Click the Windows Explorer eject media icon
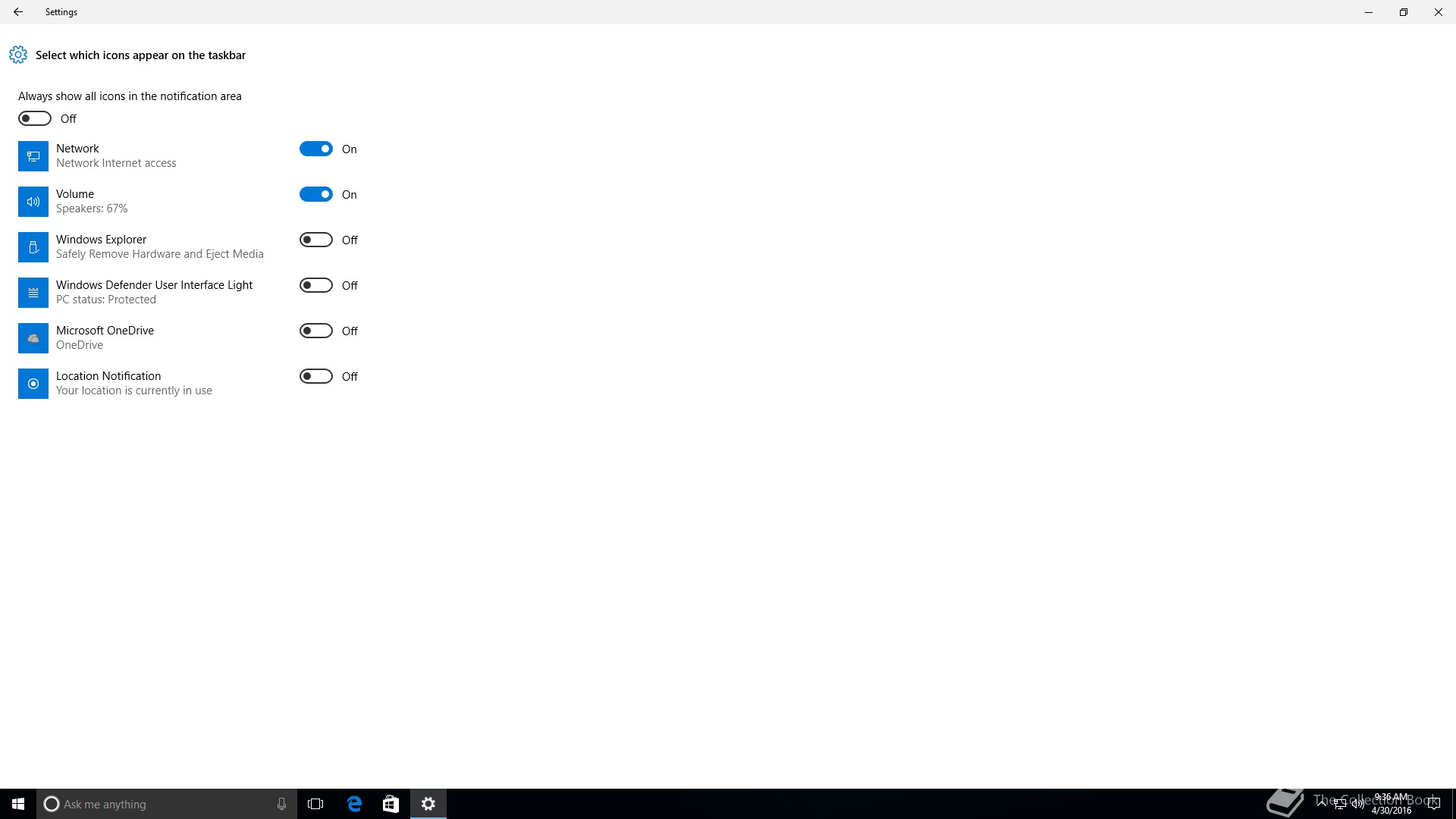Screen dimensions: 1456x819 coord(33,247)
